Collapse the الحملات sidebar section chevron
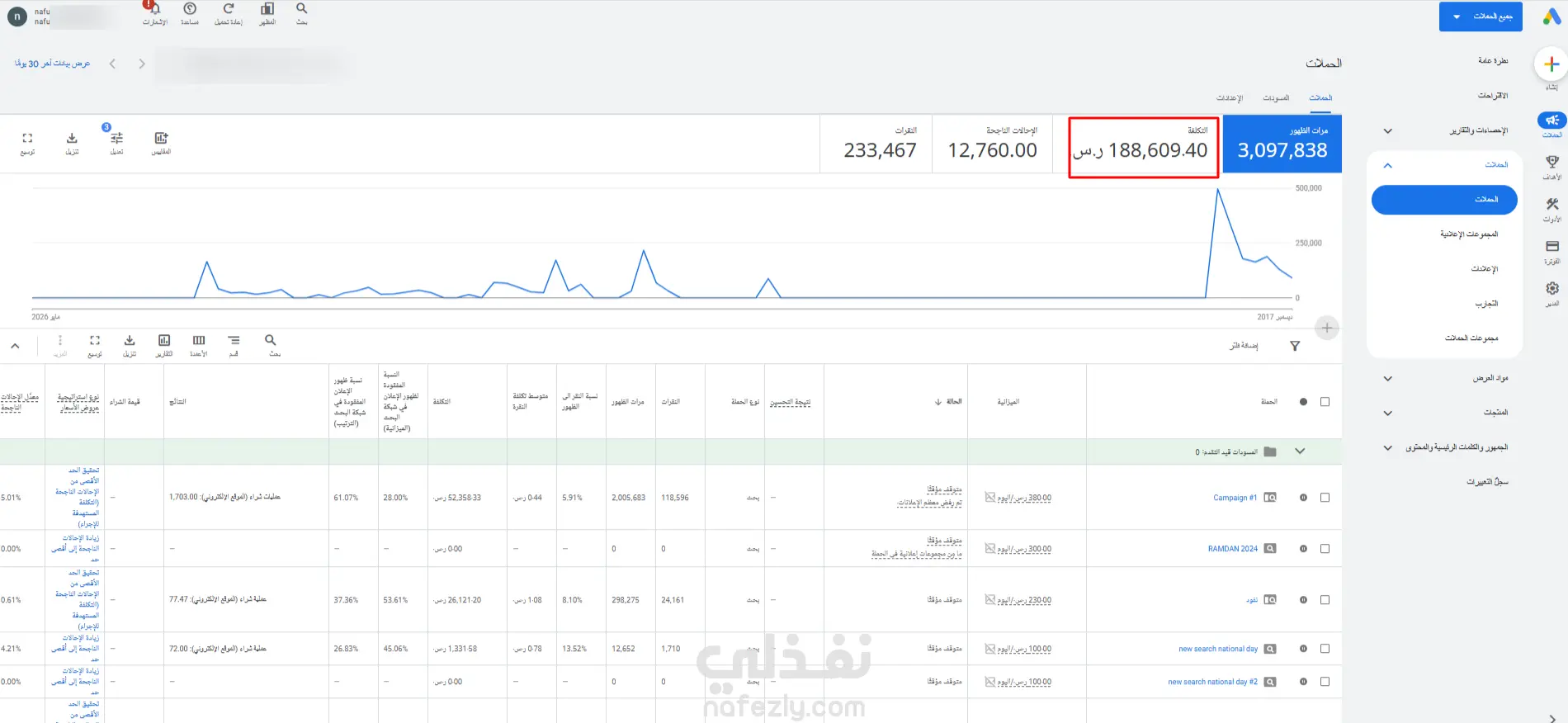 (1388, 166)
